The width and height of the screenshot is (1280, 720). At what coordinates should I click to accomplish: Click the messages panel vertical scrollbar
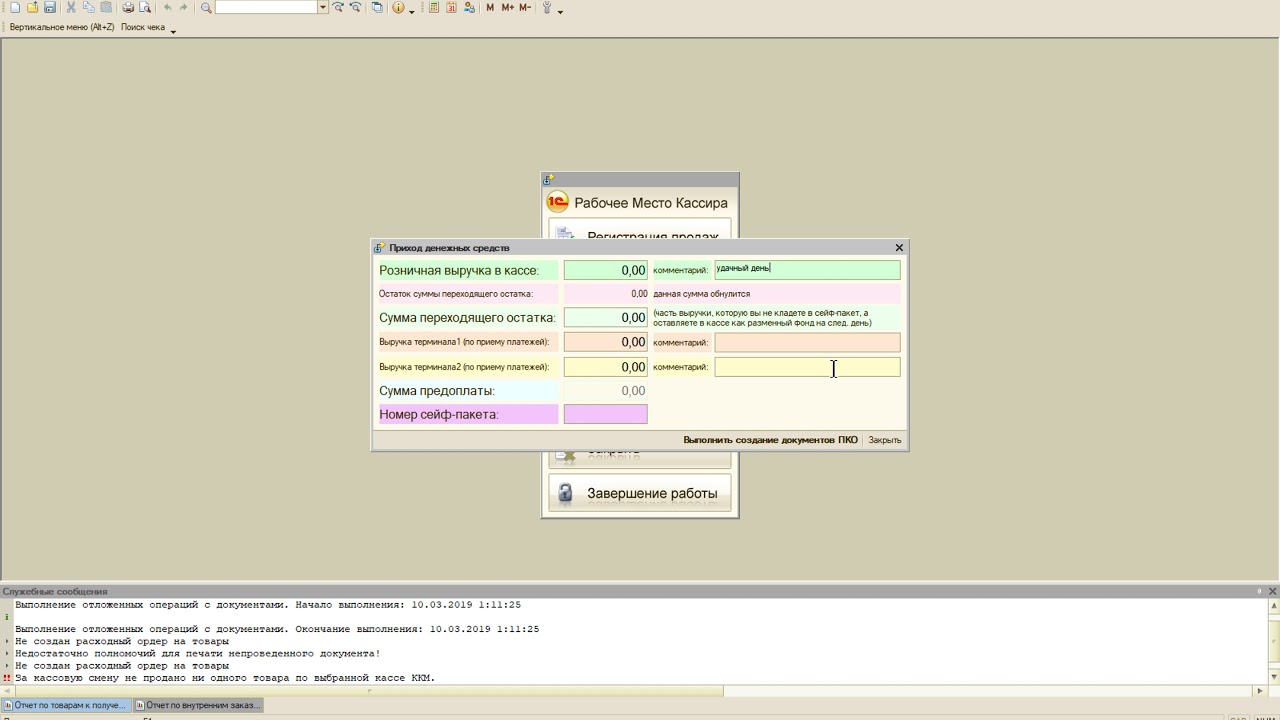(x=1273, y=640)
